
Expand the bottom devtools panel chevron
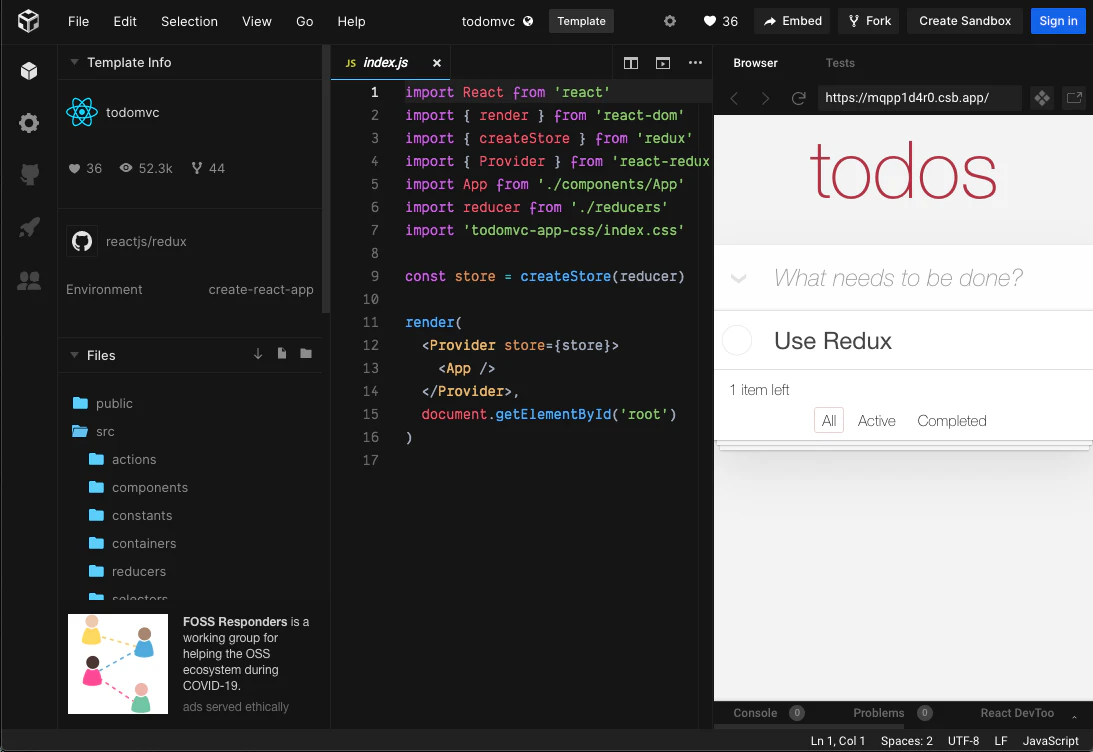click(x=1074, y=716)
